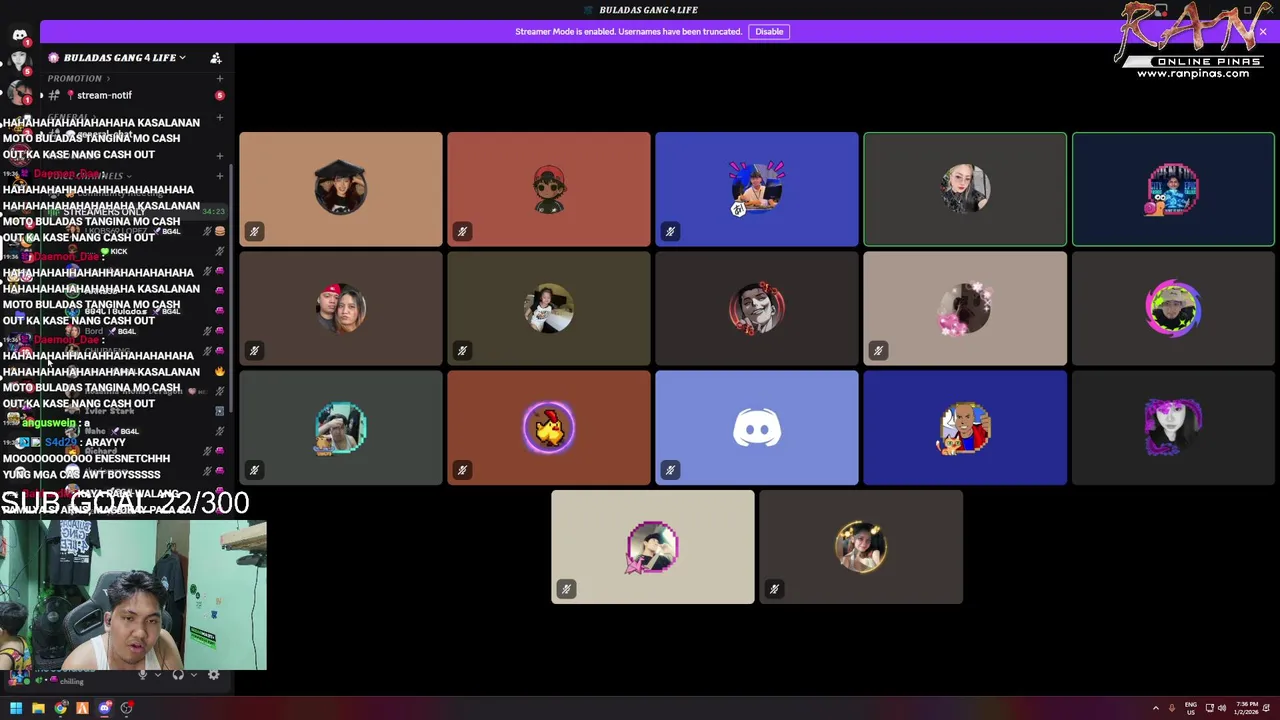Image resolution: width=1280 pixels, height=720 pixels.
Task: Select beige tile with pink flower avatar
Action: [x=965, y=308]
